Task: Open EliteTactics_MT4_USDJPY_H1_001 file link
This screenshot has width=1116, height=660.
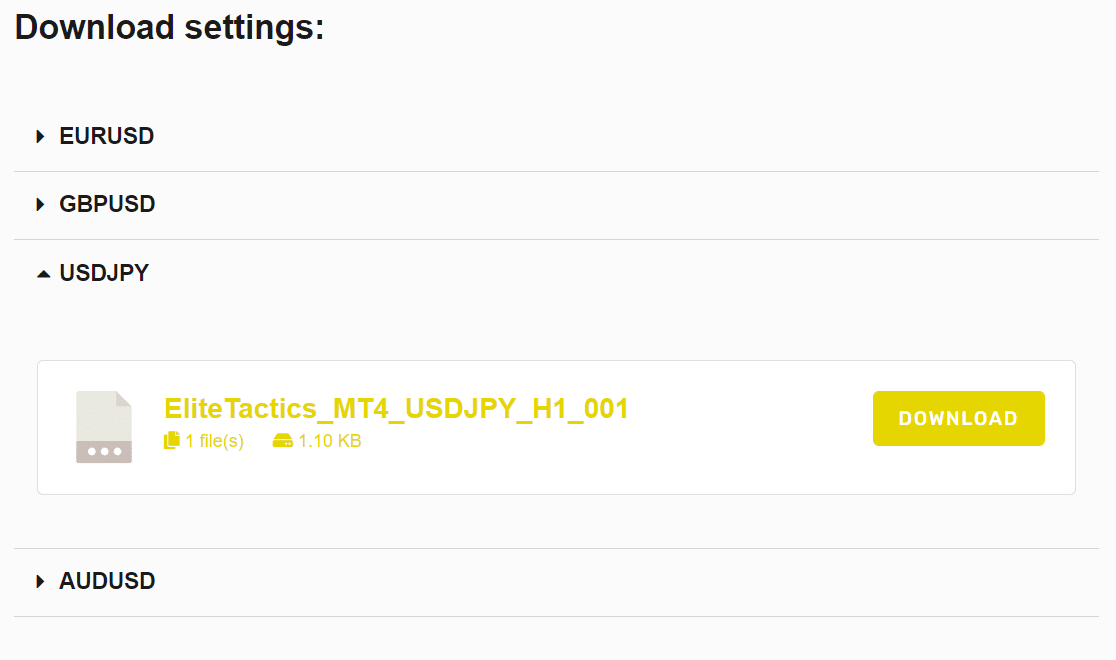Action: click(x=396, y=408)
